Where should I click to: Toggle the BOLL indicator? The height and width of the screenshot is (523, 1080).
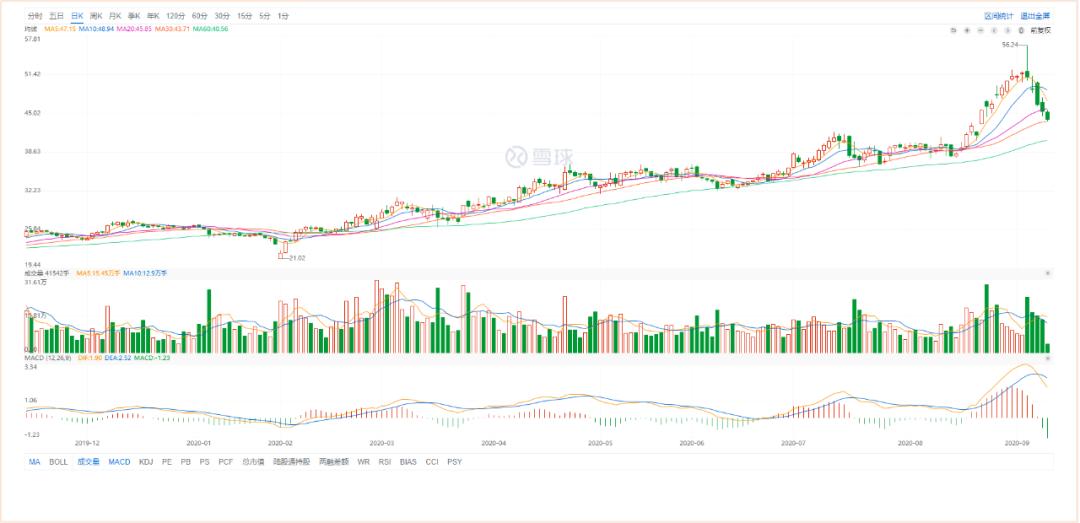58,462
